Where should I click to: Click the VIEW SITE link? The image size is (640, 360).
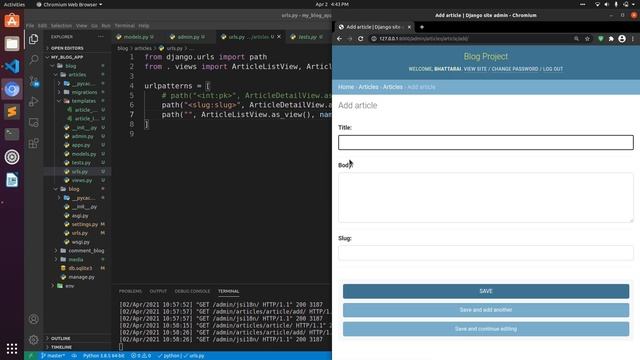[475, 69]
